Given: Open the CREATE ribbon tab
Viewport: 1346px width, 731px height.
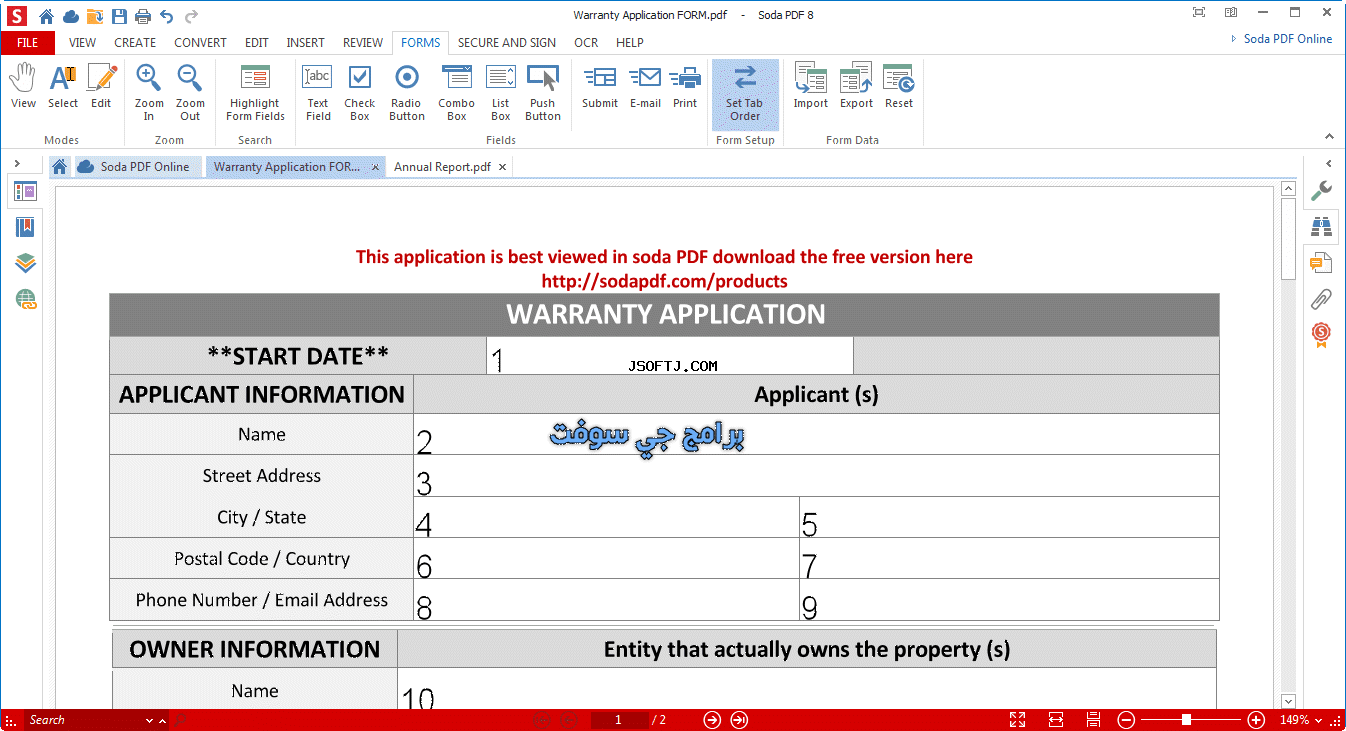Looking at the screenshot, I should point(135,43).
